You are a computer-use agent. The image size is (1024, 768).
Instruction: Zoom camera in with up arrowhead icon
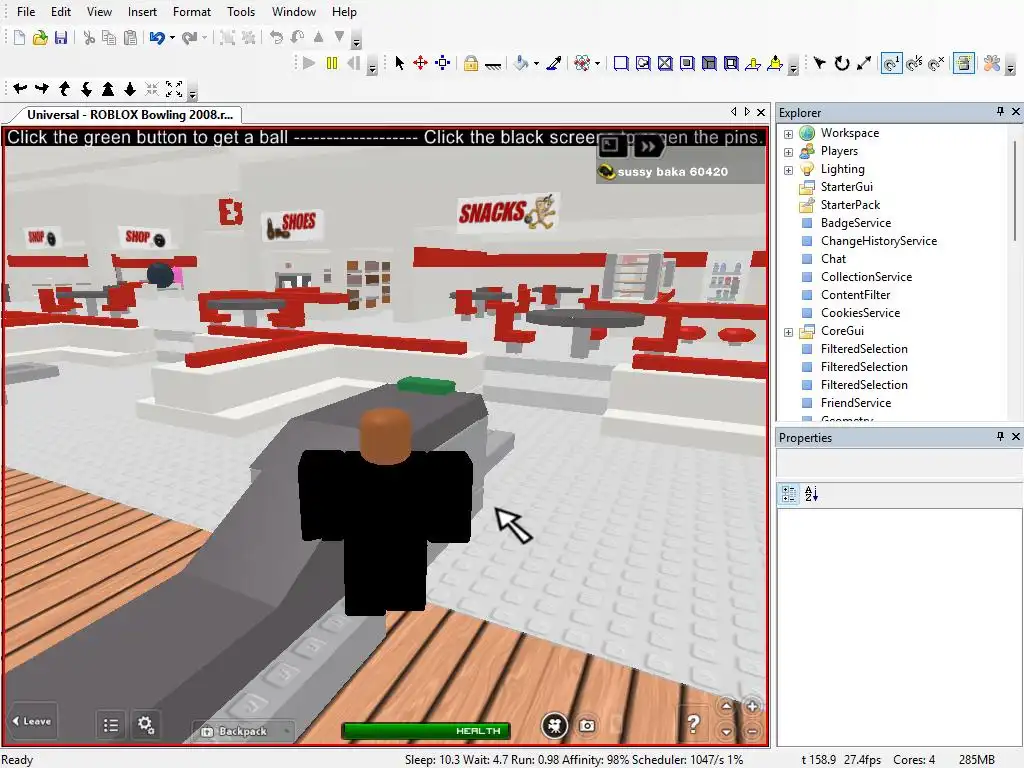108,89
